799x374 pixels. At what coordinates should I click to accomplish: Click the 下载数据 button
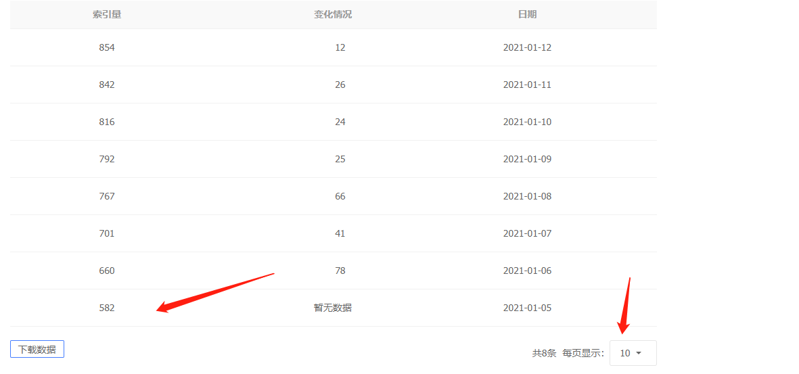37,350
